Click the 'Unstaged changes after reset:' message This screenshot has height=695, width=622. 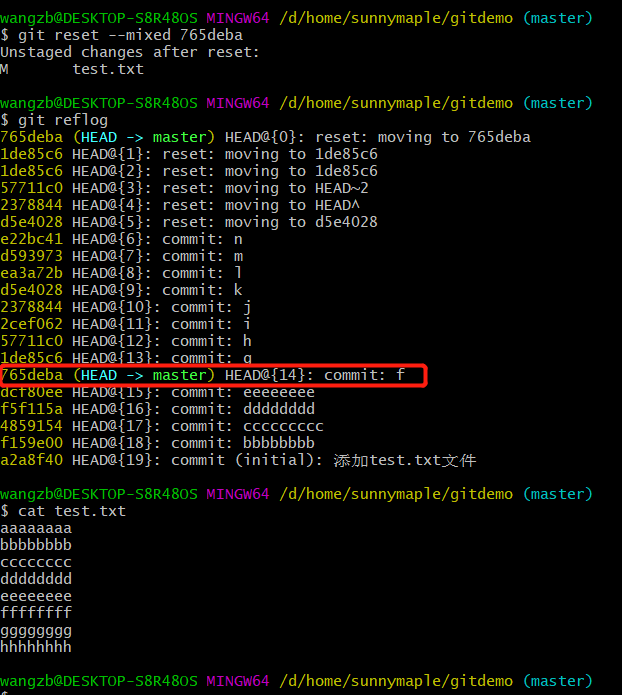pos(130,52)
